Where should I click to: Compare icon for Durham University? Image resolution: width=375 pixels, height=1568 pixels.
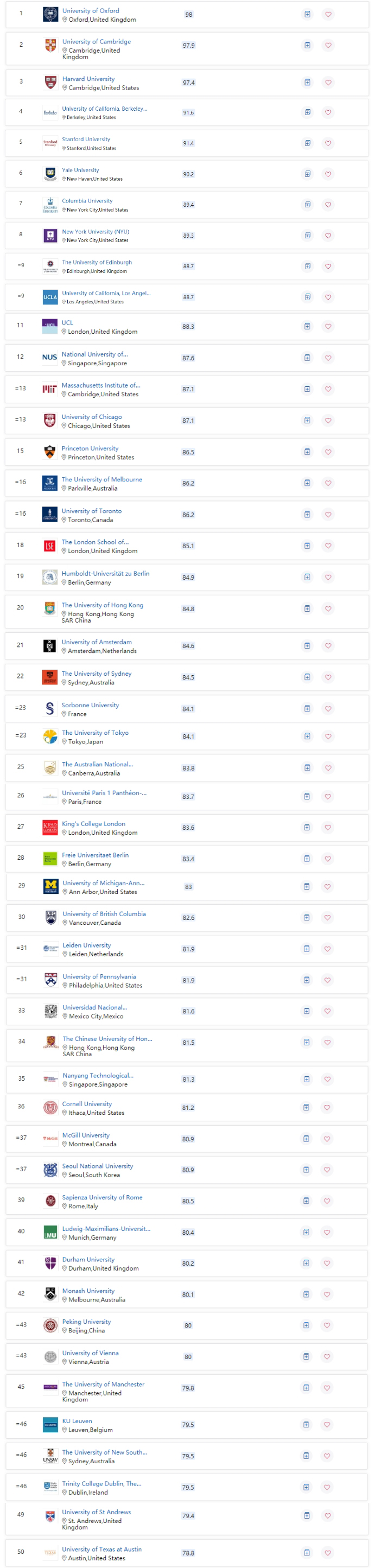307,1264
